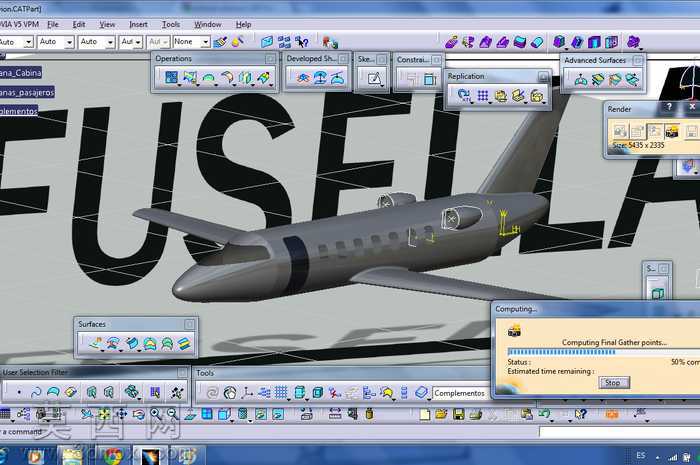Toggle Feature Element filter in User Selection Filter

(x=92, y=393)
